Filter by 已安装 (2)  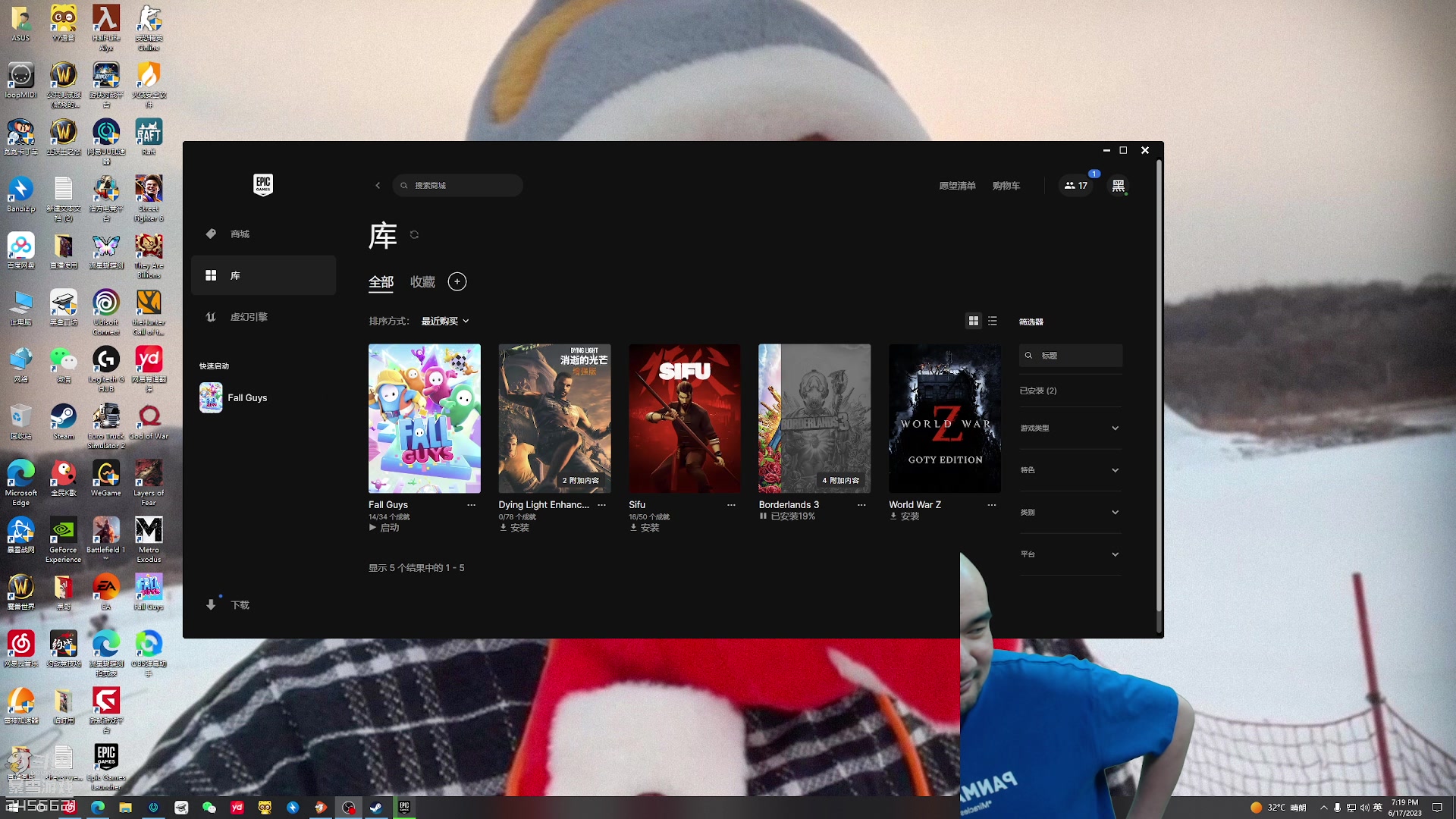point(1038,391)
